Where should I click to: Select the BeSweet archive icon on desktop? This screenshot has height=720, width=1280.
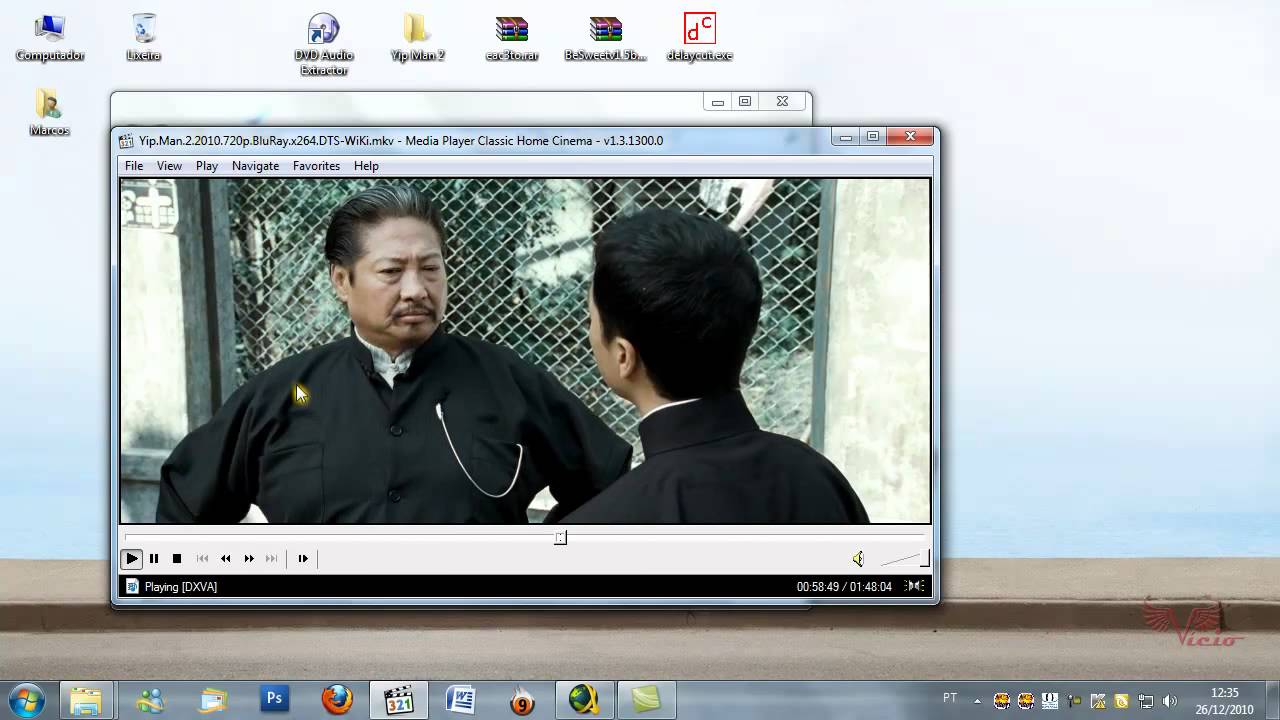tap(606, 38)
